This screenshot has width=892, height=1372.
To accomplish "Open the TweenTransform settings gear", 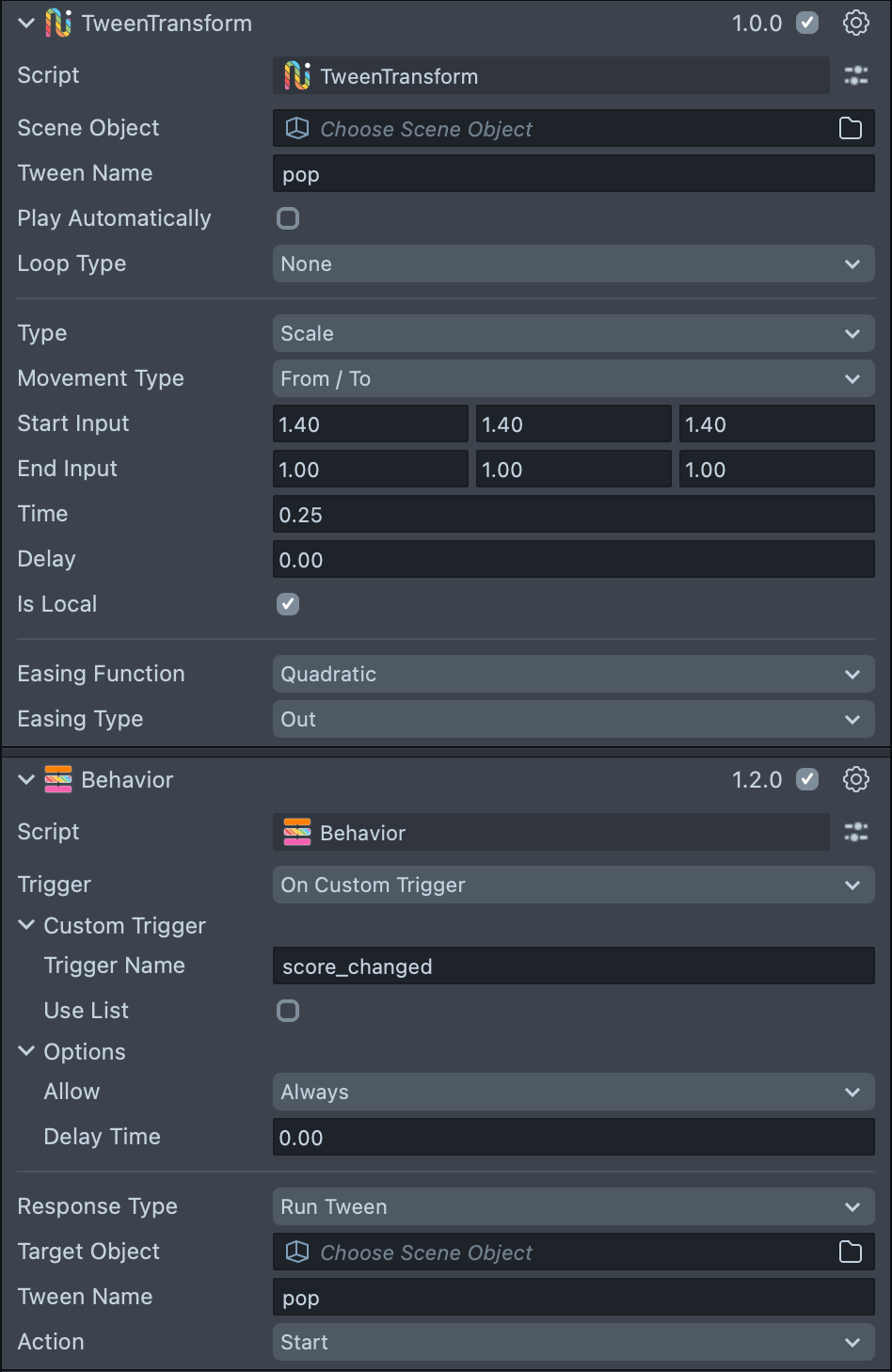I will coord(855,23).
